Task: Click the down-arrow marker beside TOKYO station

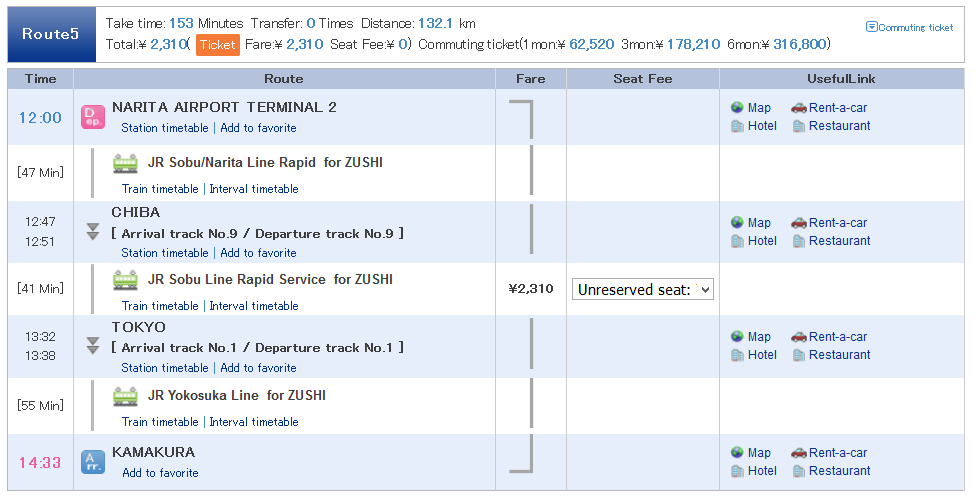Action: (x=93, y=345)
